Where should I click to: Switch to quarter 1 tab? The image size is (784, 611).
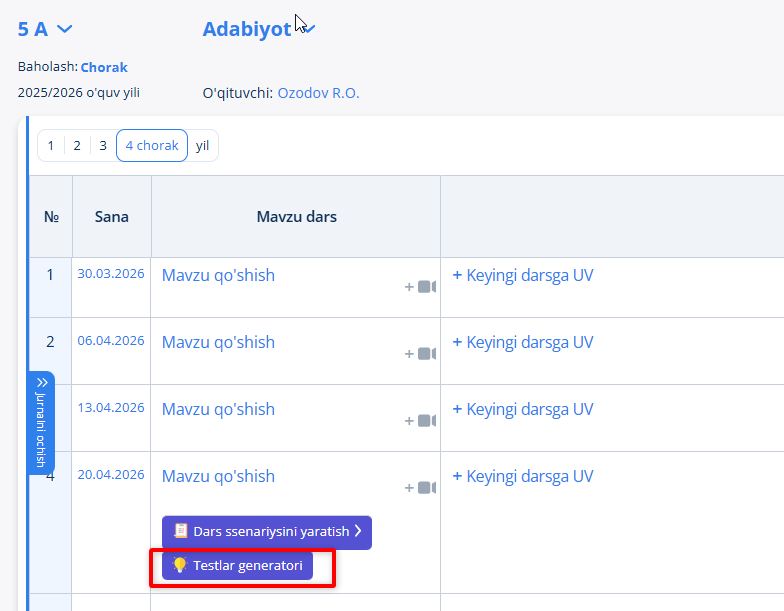point(51,146)
